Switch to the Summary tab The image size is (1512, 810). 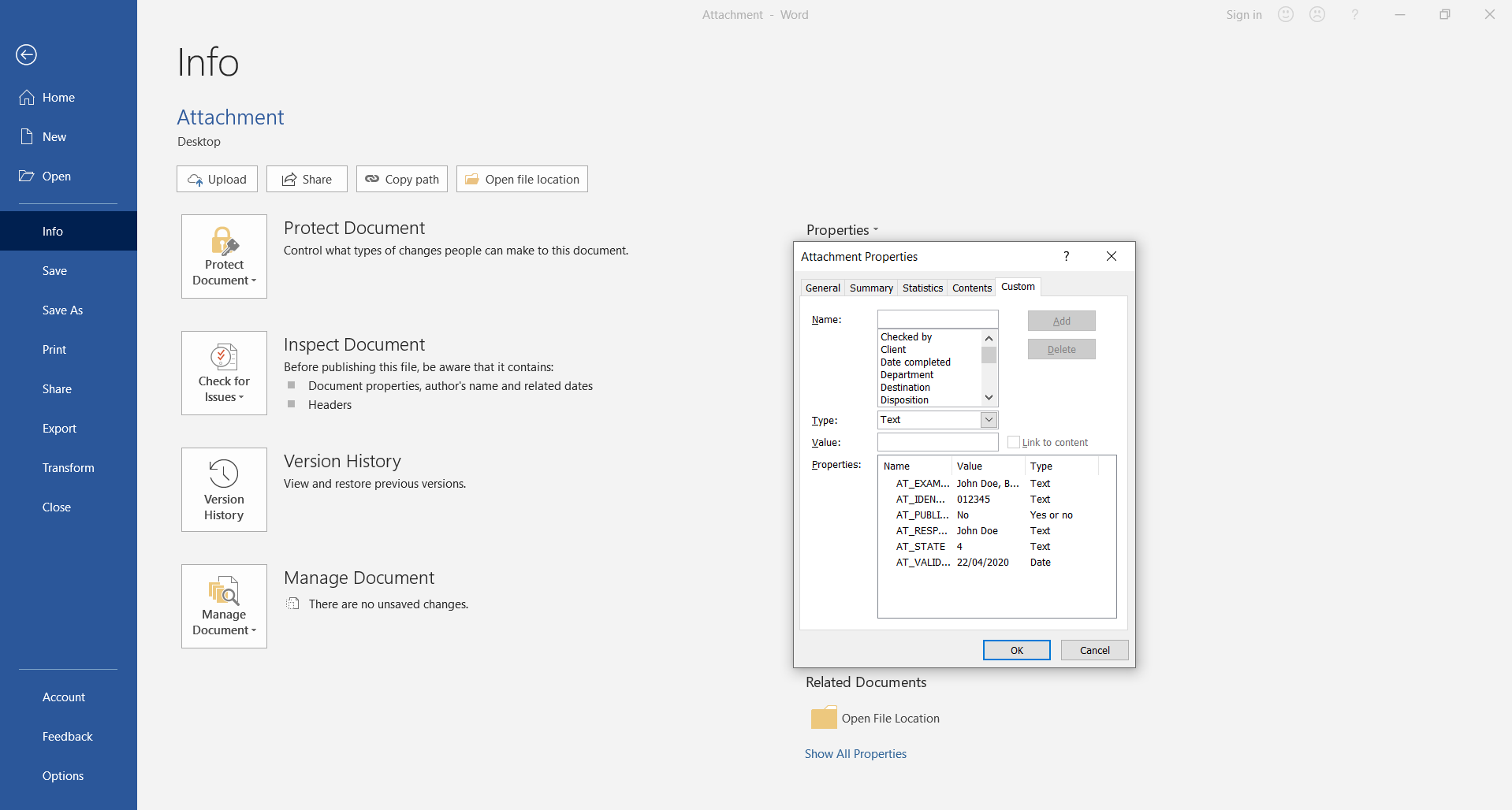pyautogui.click(x=871, y=288)
